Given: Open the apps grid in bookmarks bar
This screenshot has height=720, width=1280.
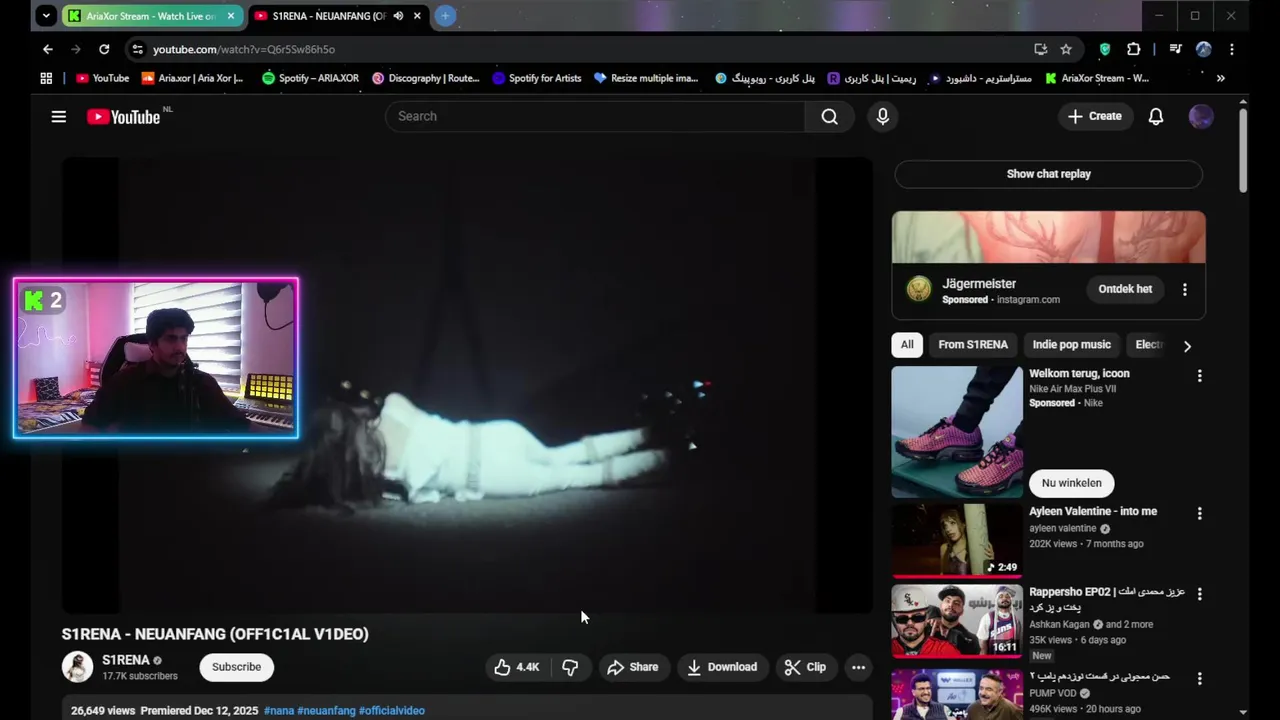Looking at the screenshot, I should [46, 78].
